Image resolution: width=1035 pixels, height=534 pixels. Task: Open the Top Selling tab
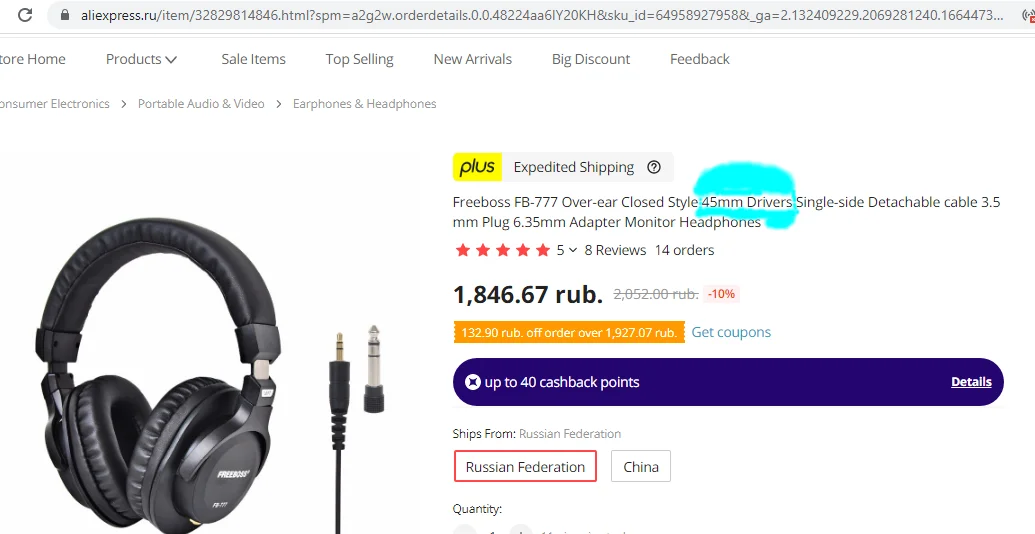click(359, 59)
